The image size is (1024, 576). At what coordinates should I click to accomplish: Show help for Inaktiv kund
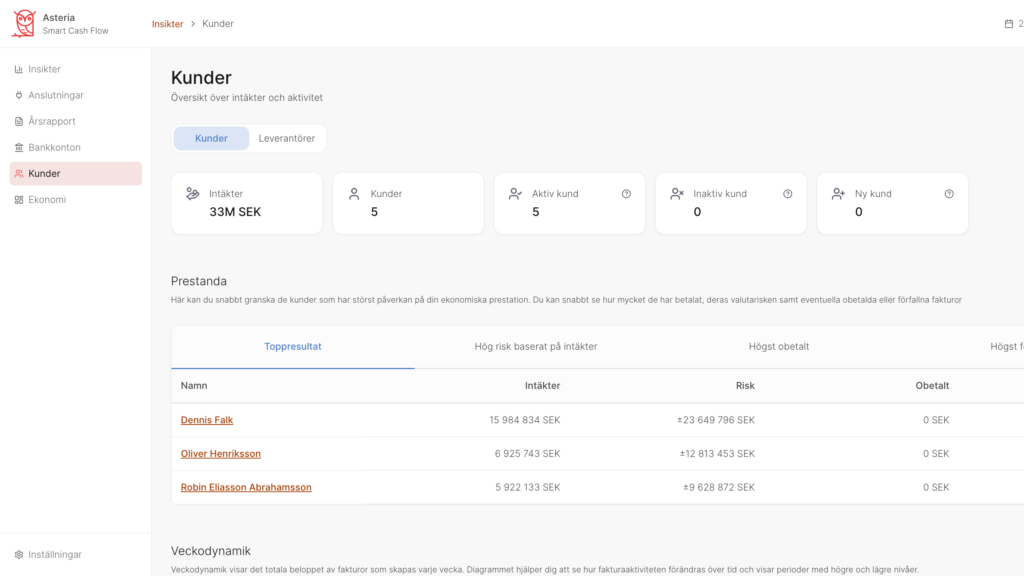click(x=788, y=194)
